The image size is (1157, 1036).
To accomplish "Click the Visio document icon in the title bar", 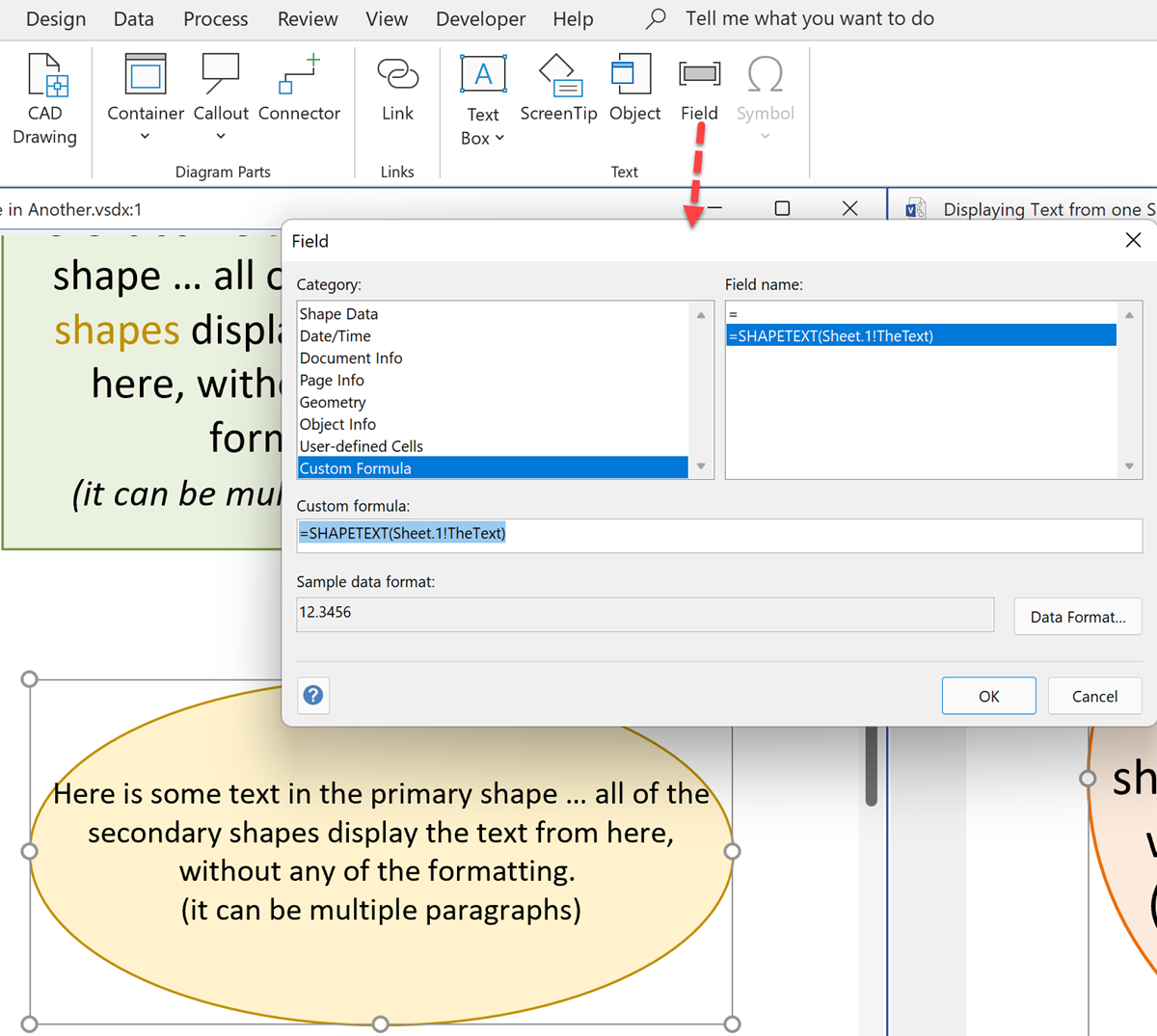I will pos(914,208).
